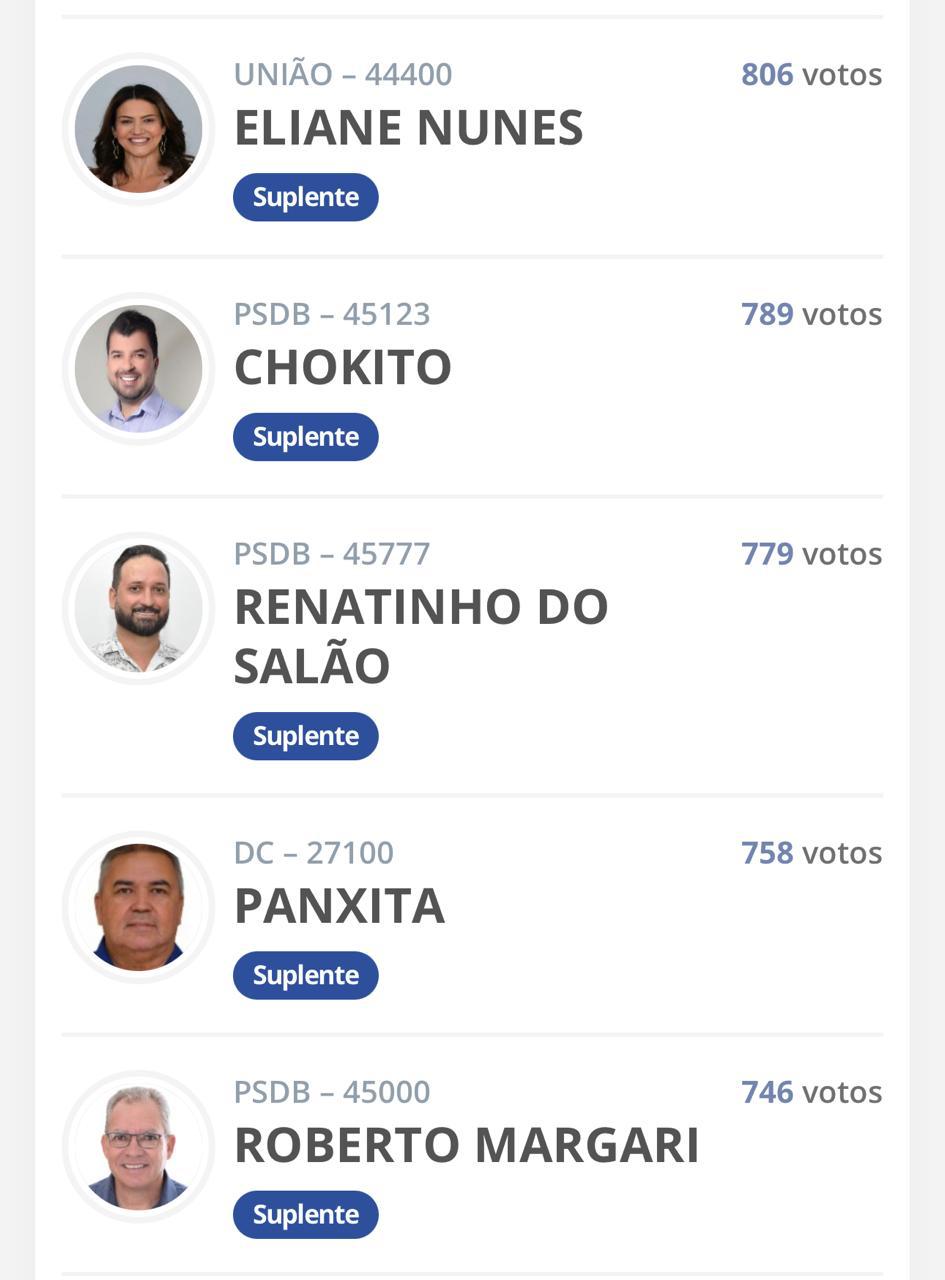Open Panxita candidate photo
The height and width of the screenshot is (1280, 945).
[x=138, y=907]
